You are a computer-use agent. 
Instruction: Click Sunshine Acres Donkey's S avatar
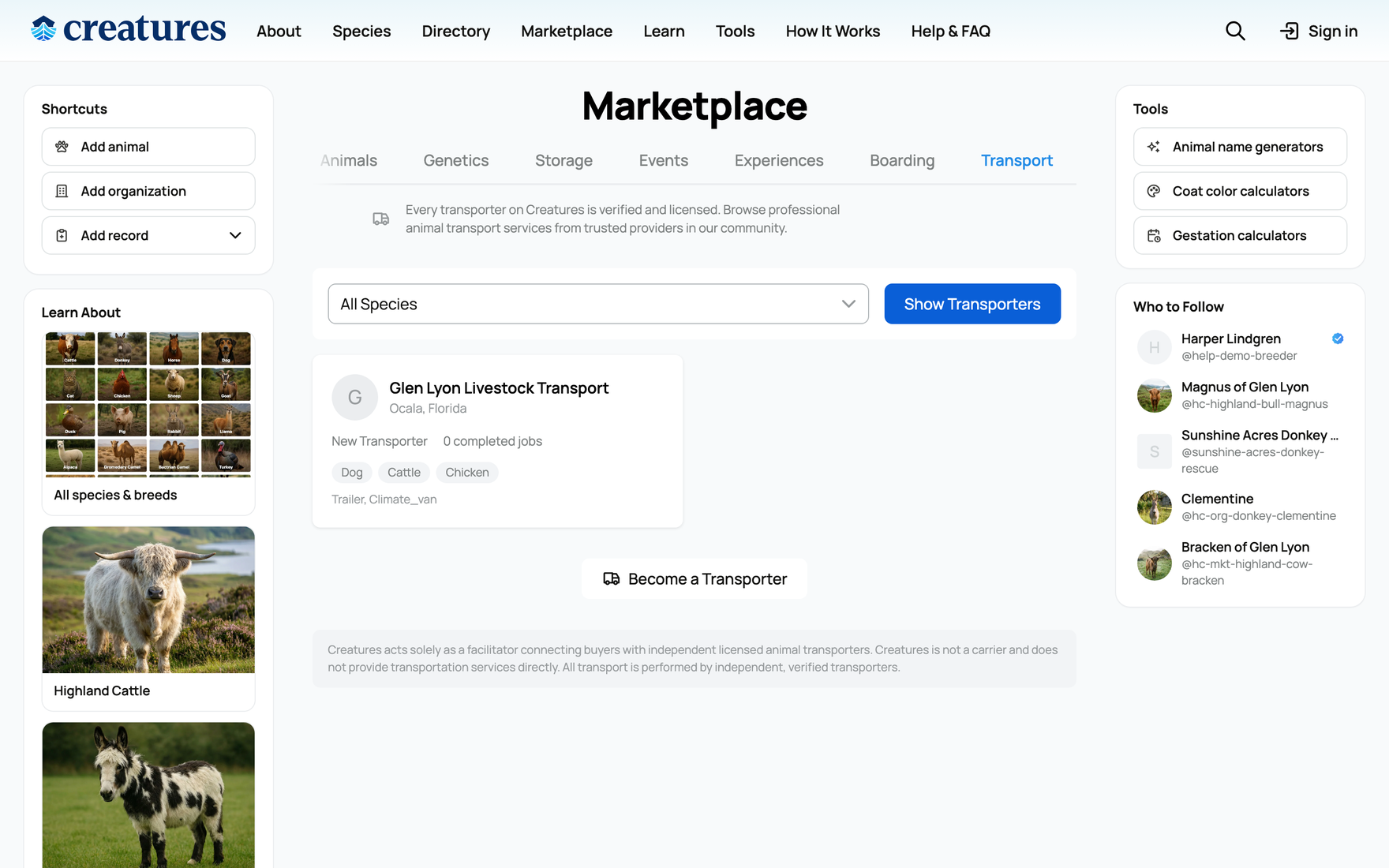[1155, 451]
